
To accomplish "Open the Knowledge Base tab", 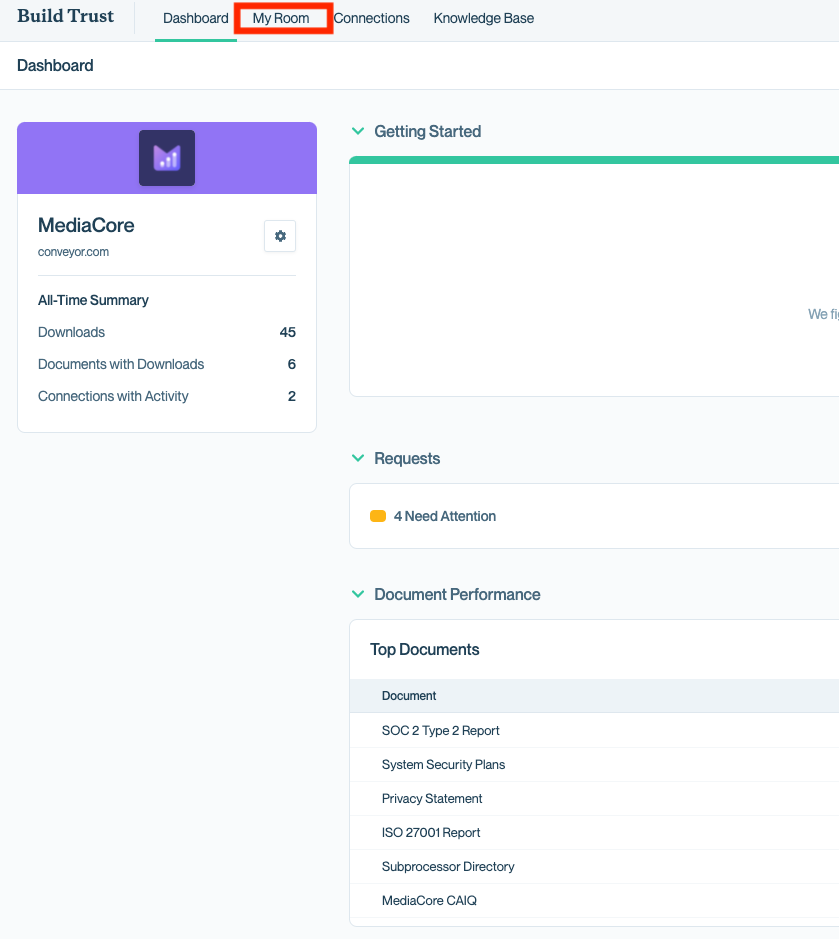I will click(484, 19).
